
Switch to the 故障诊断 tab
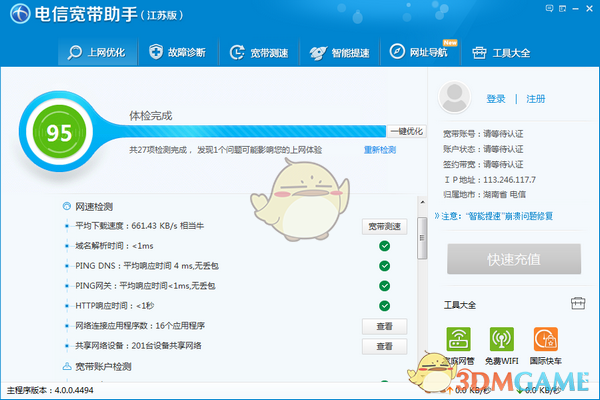178,52
